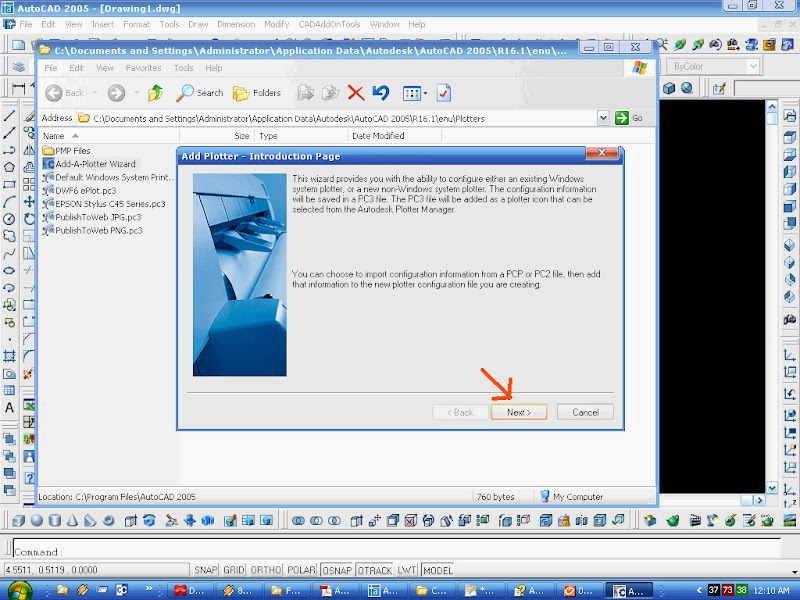
Task: Select Add-A-Plotter Wizard in file list
Action: click(89, 164)
